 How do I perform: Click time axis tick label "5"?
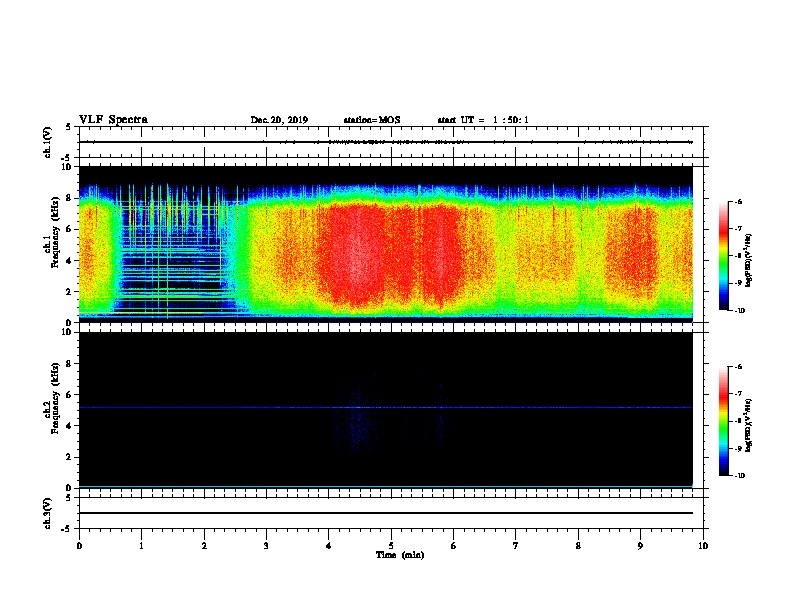(x=391, y=545)
